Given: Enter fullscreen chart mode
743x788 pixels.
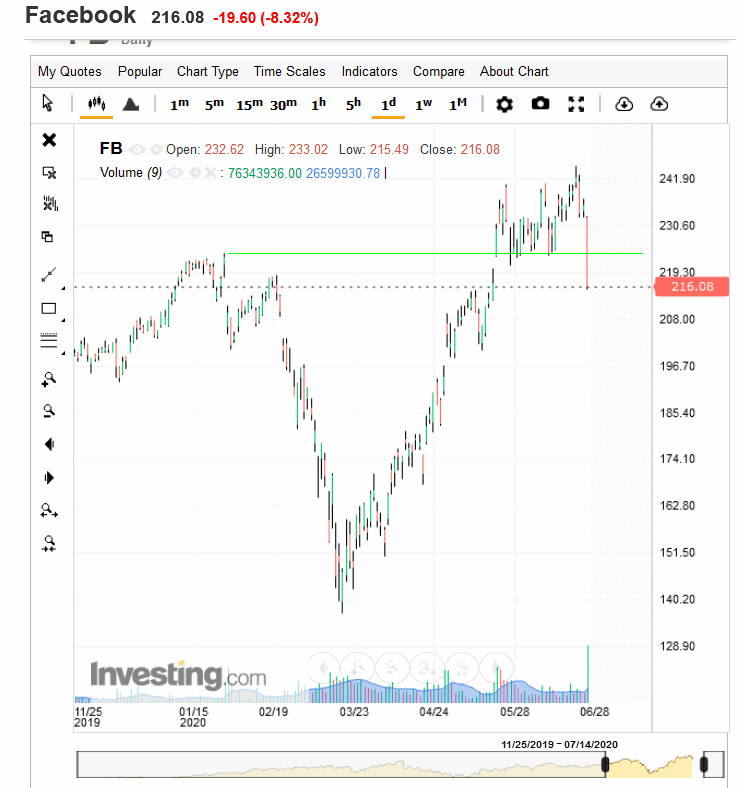Looking at the screenshot, I should (576, 105).
